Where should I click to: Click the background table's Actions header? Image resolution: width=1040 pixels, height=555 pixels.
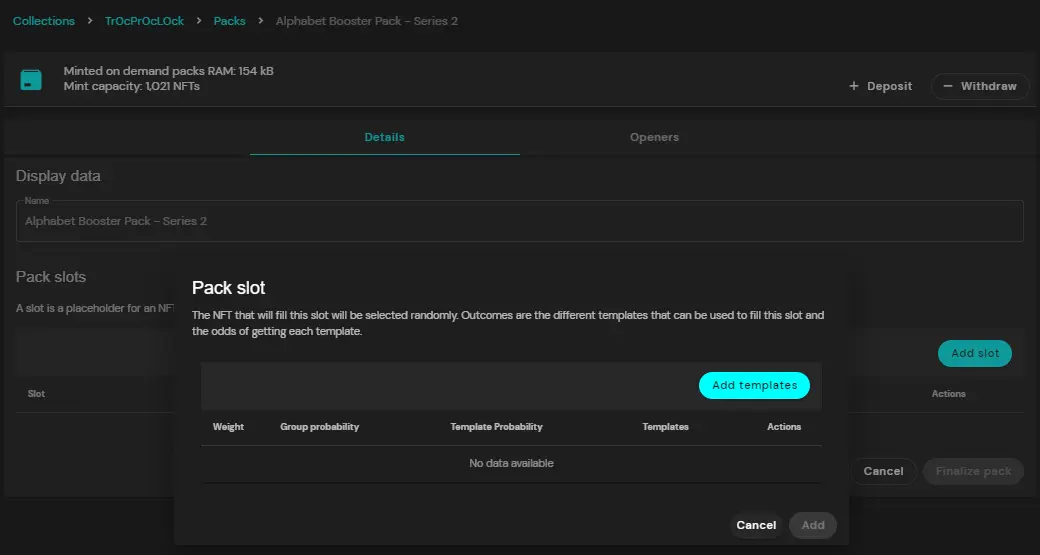pyautogui.click(x=948, y=394)
